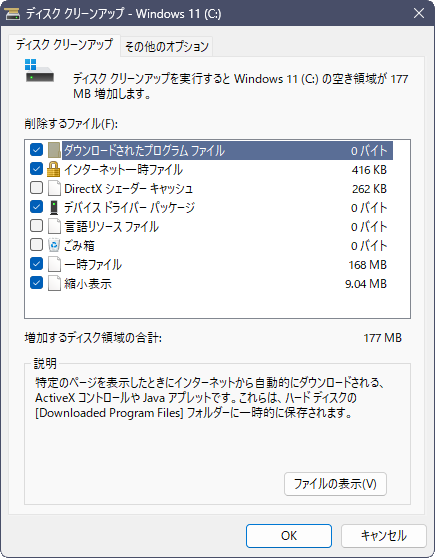
Task: Uncheck the 一時ファイル checkbox
Action: (x=36, y=264)
